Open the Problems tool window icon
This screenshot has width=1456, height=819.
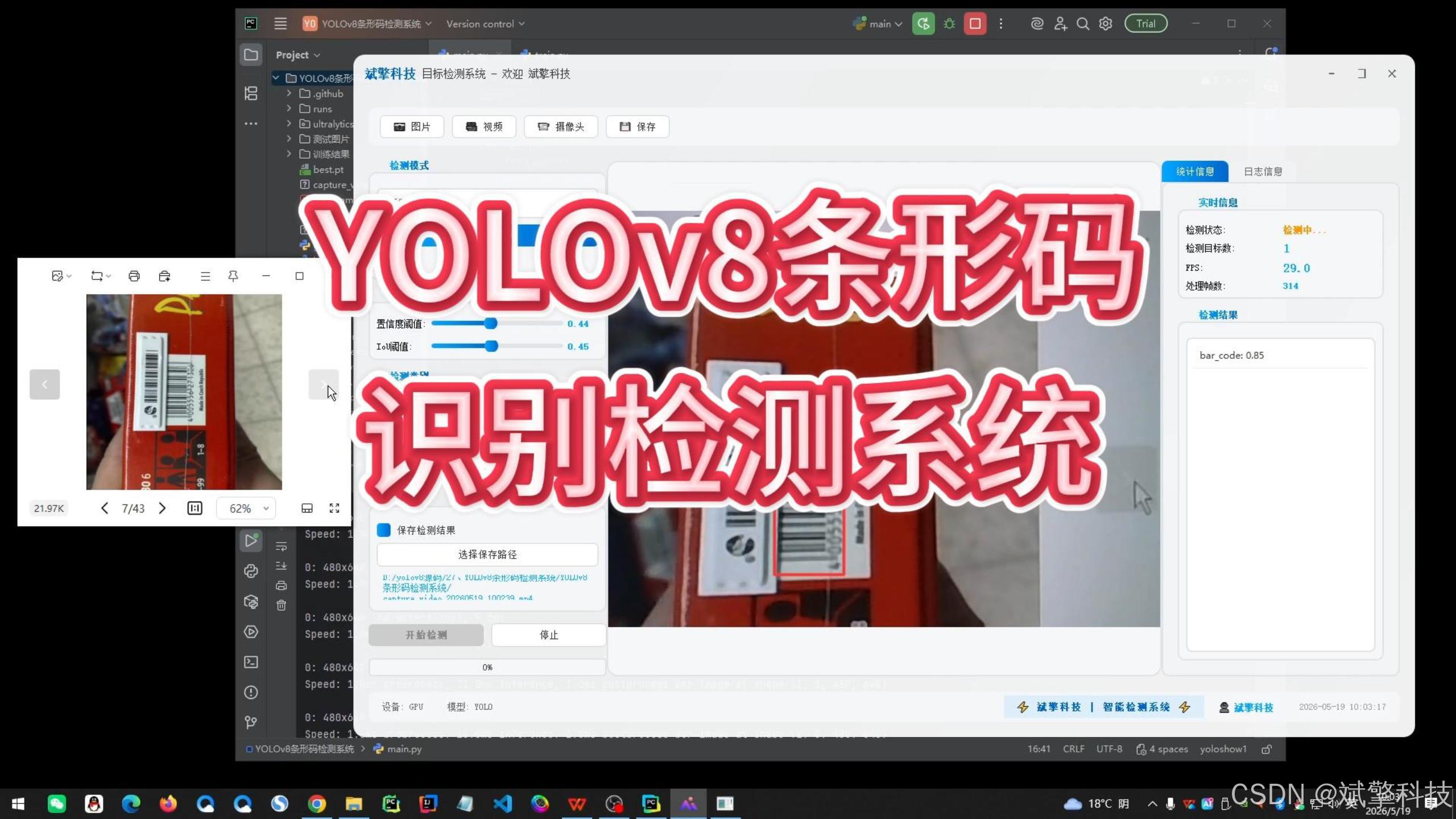(251, 692)
